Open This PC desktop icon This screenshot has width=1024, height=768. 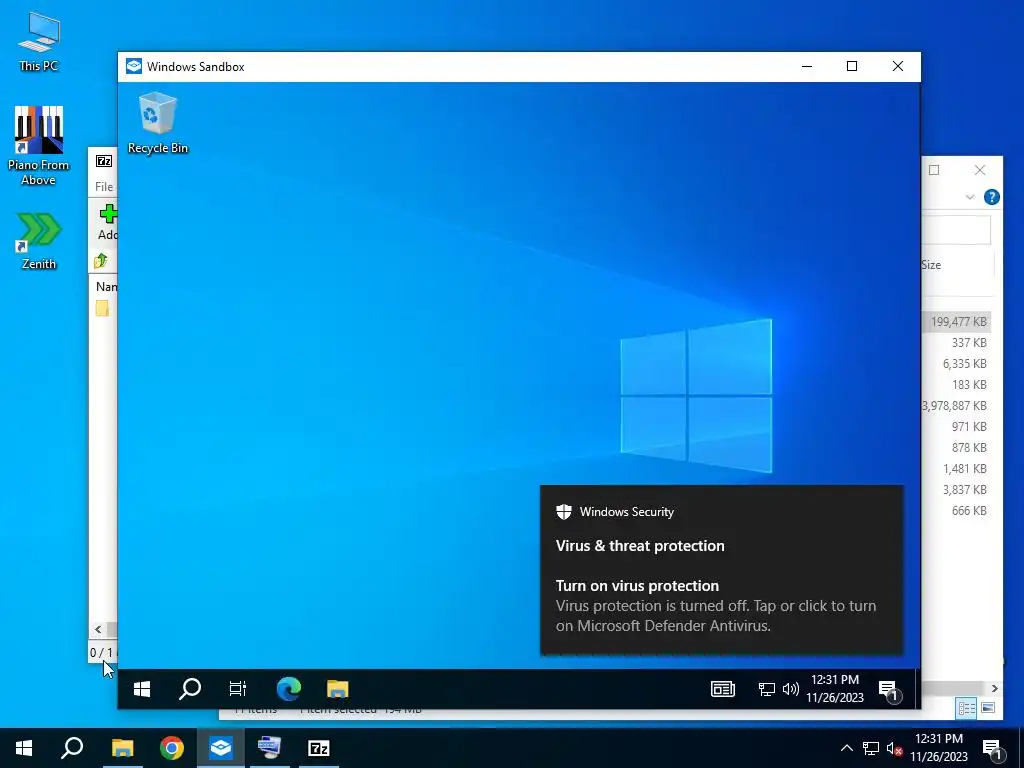click(39, 41)
